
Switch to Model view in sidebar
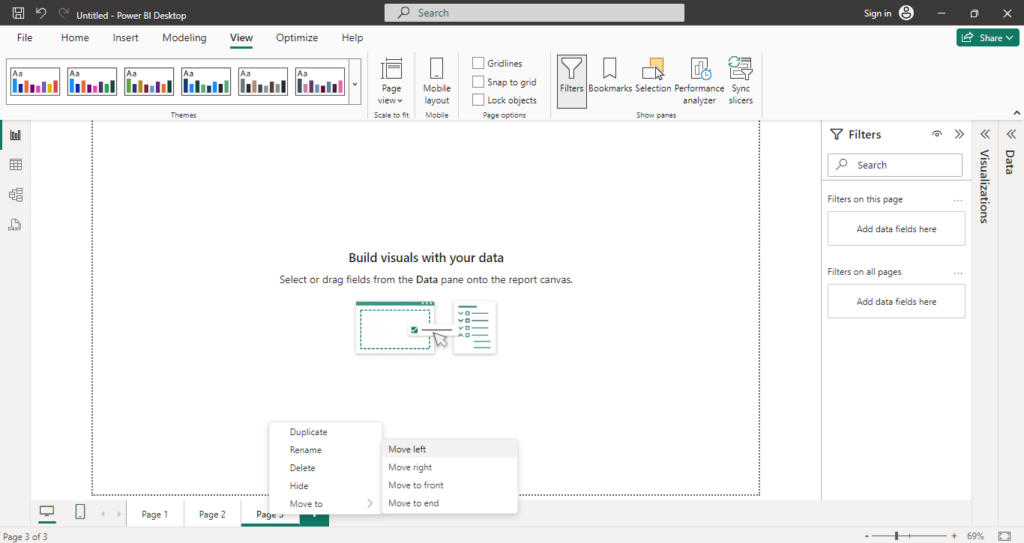(15, 195)
